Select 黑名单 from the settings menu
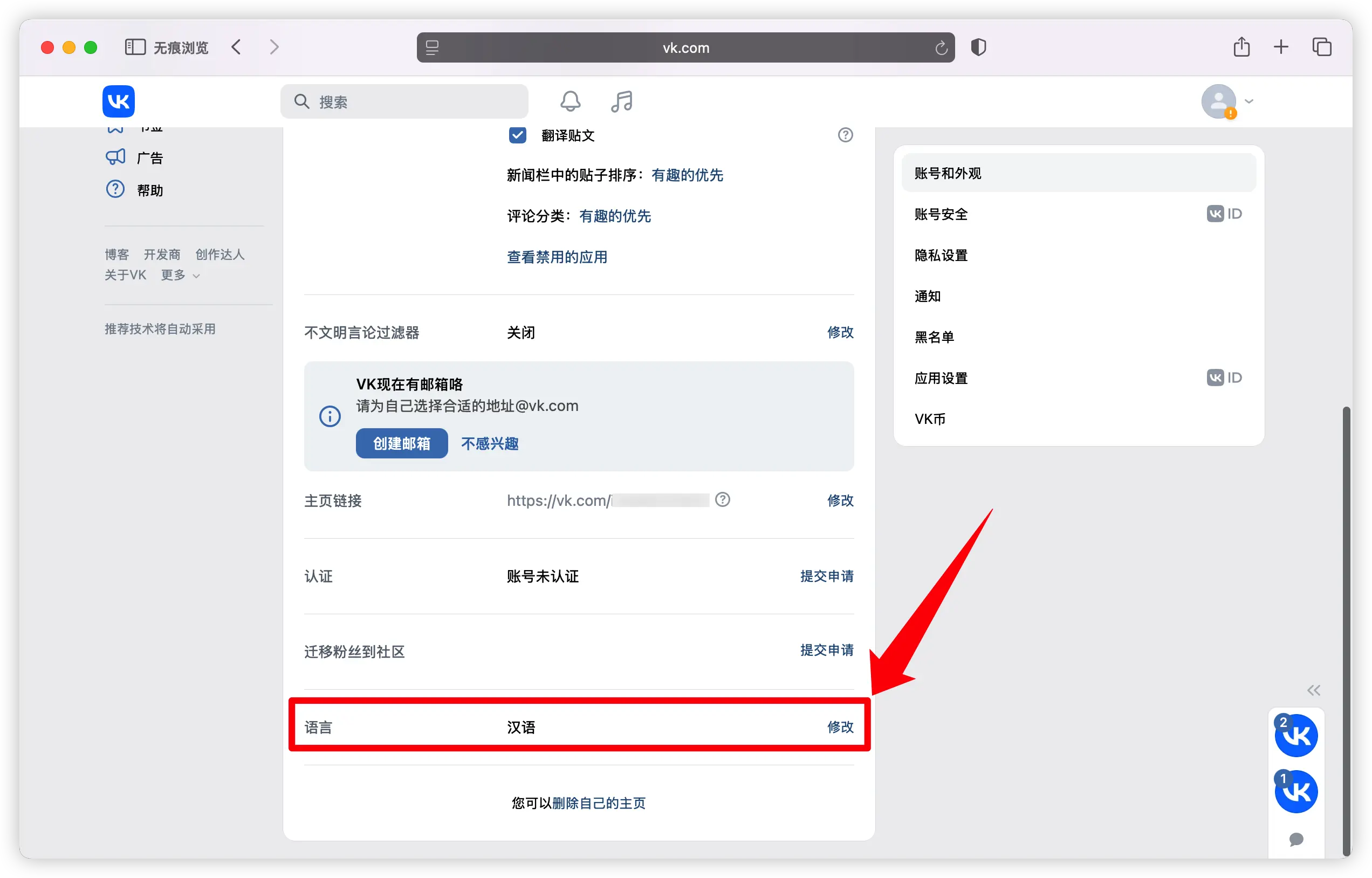 tap(934, 337)
